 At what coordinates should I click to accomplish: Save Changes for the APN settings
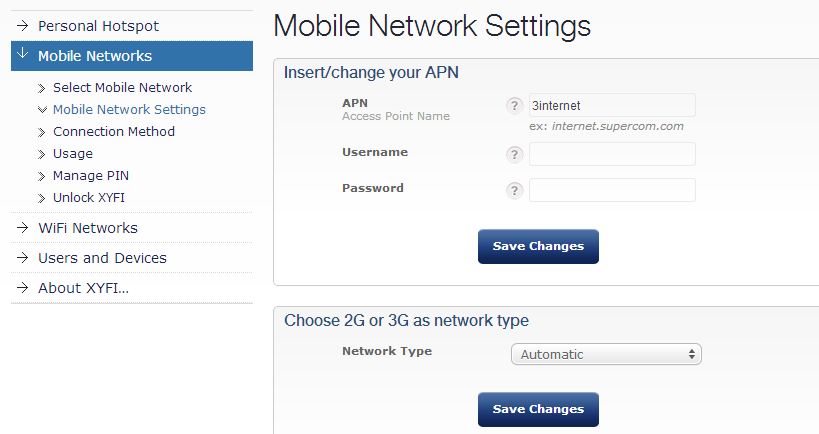point(538,246)
